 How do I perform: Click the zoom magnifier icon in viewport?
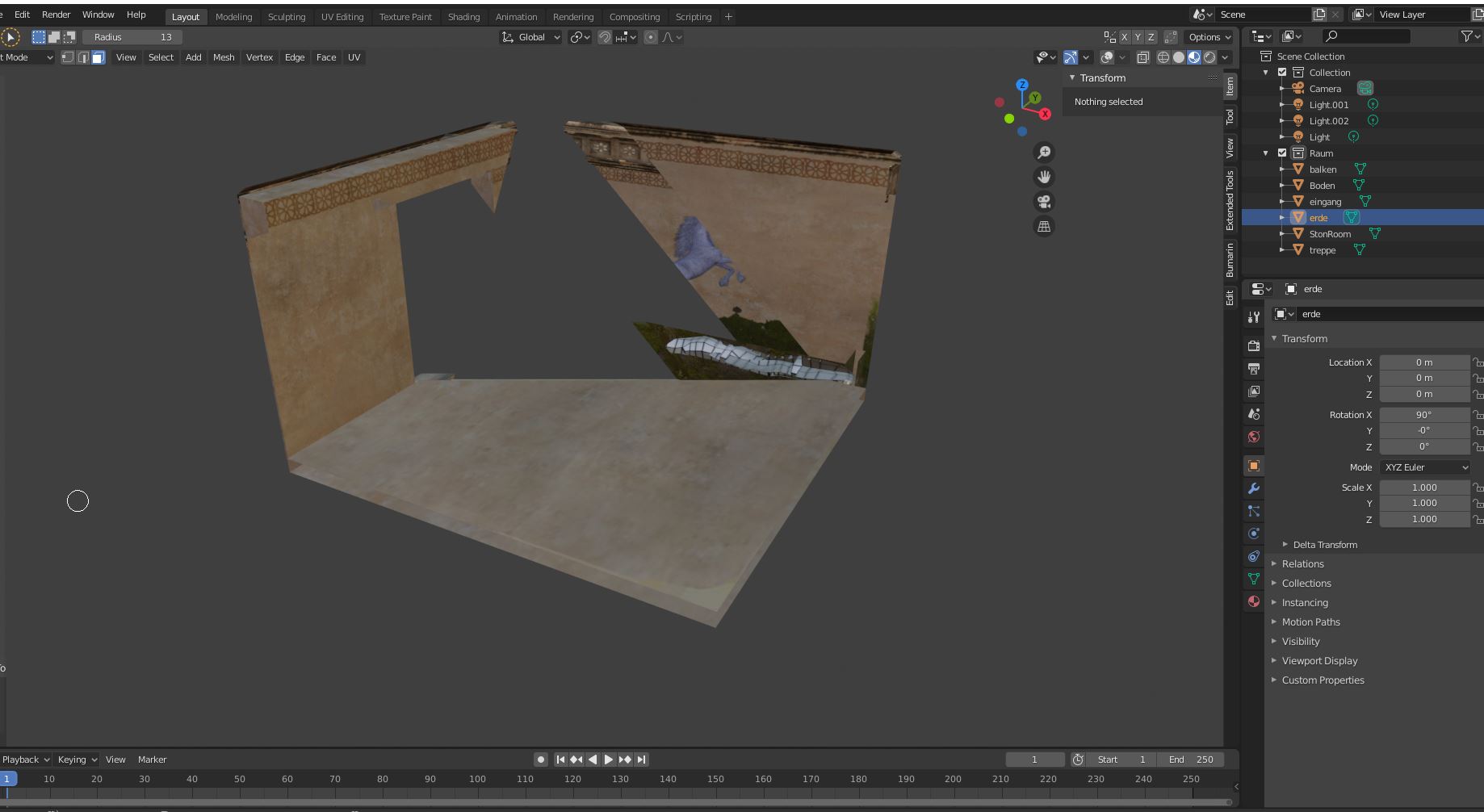point(1044,153)
